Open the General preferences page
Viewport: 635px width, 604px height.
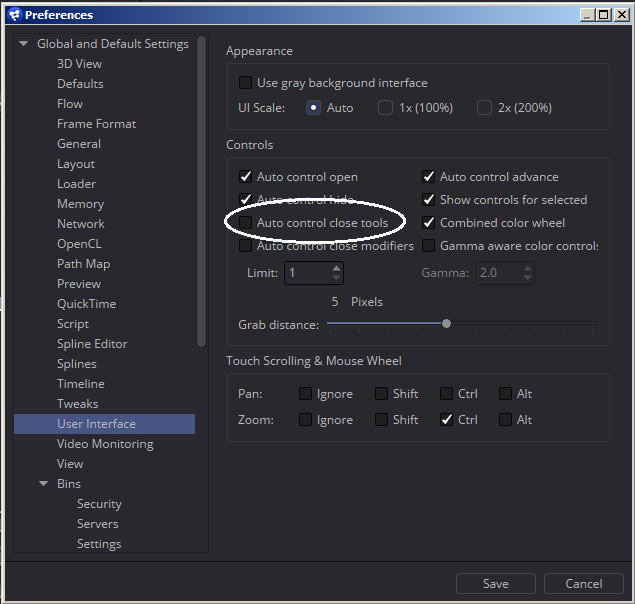coord(79,144)
